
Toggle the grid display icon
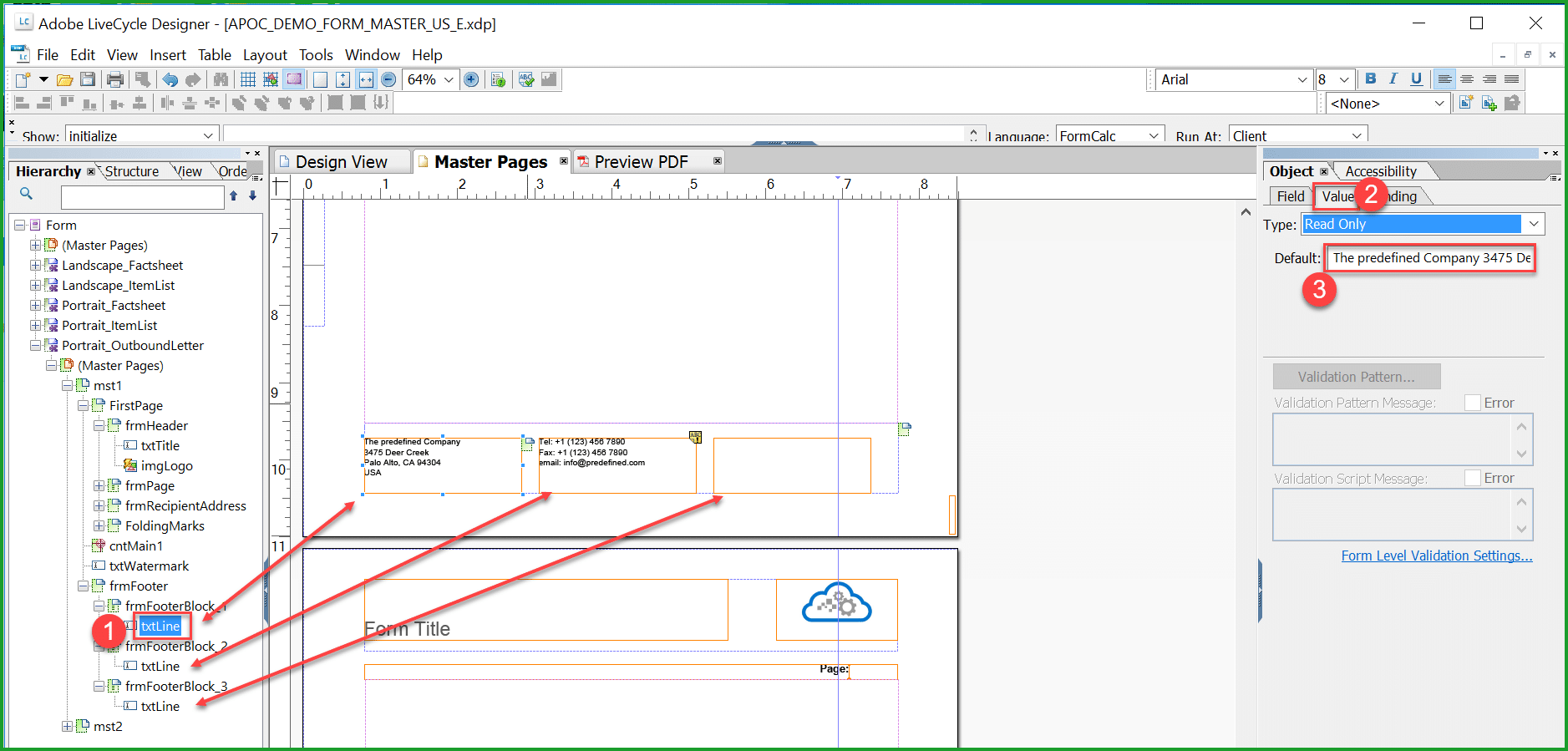[248, 79]
